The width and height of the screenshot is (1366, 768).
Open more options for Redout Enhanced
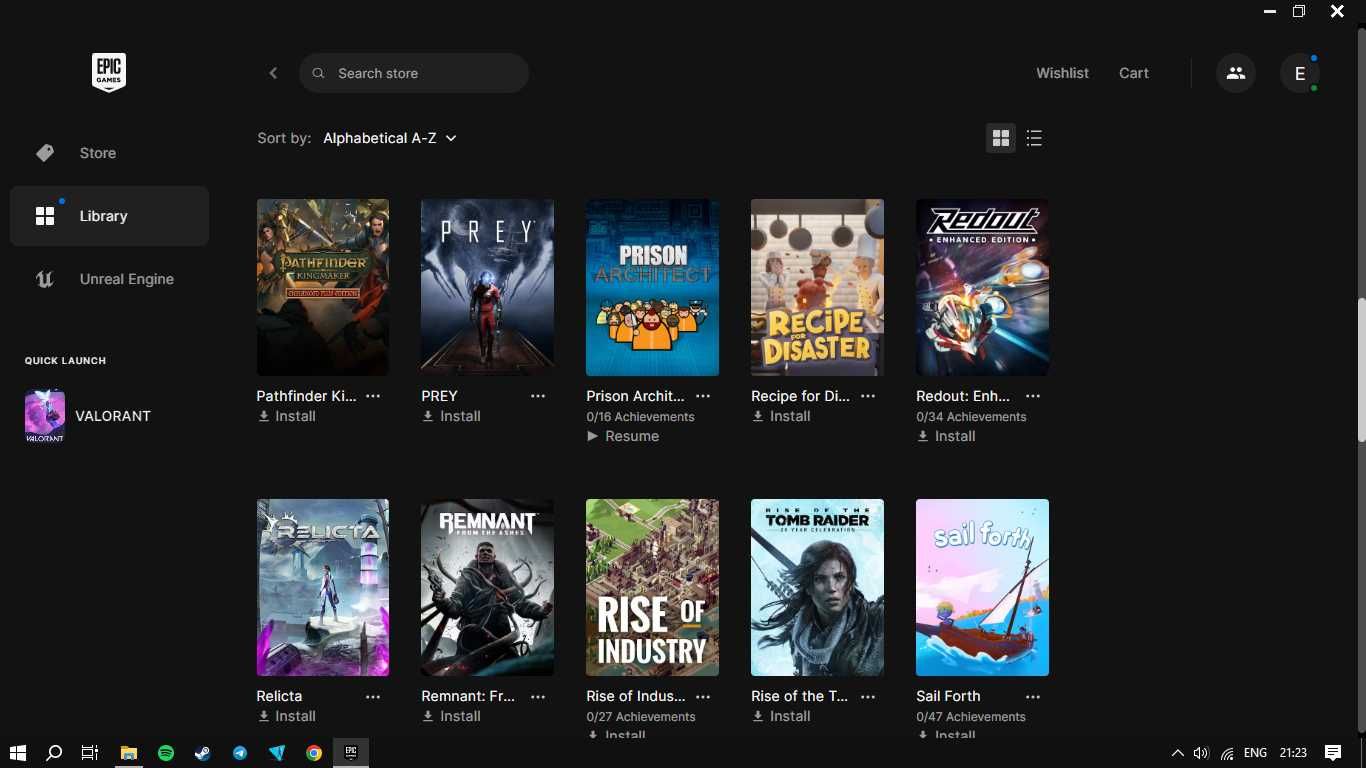tap(1033, 396)
